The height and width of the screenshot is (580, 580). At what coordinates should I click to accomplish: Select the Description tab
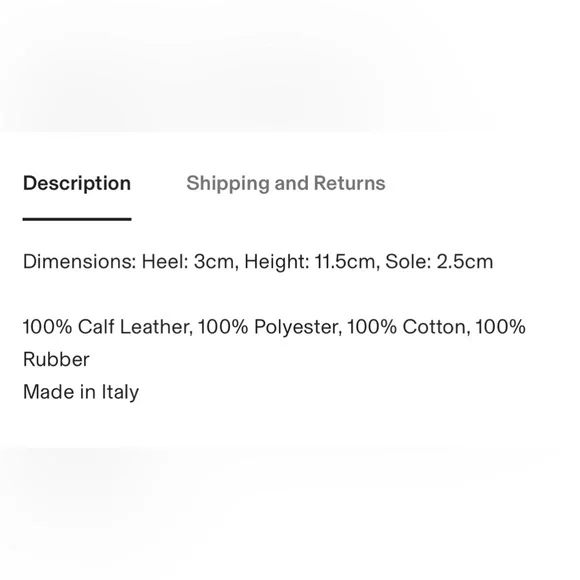click(x=77, y=183)
